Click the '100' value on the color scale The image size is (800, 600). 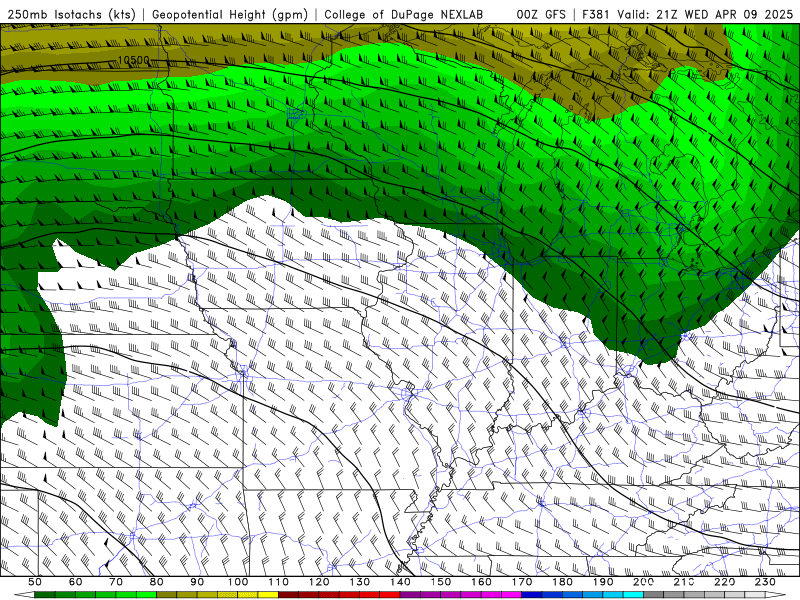[238, 582]
